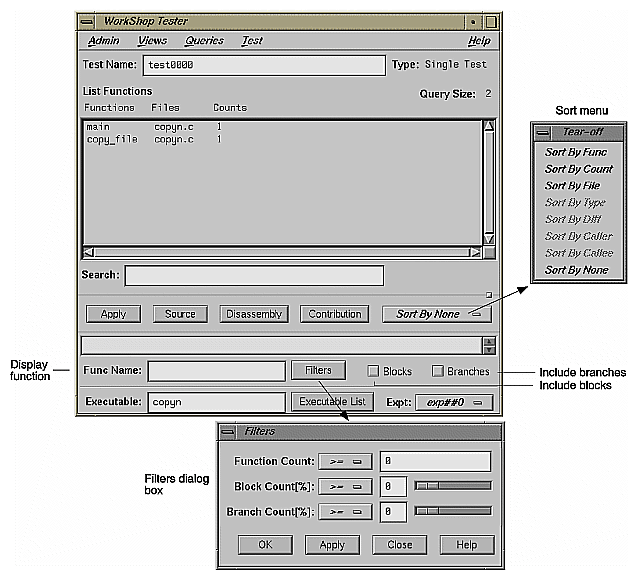Screen dimensions: 638x581
Task: Open the Admin menu
Action: 104,41
